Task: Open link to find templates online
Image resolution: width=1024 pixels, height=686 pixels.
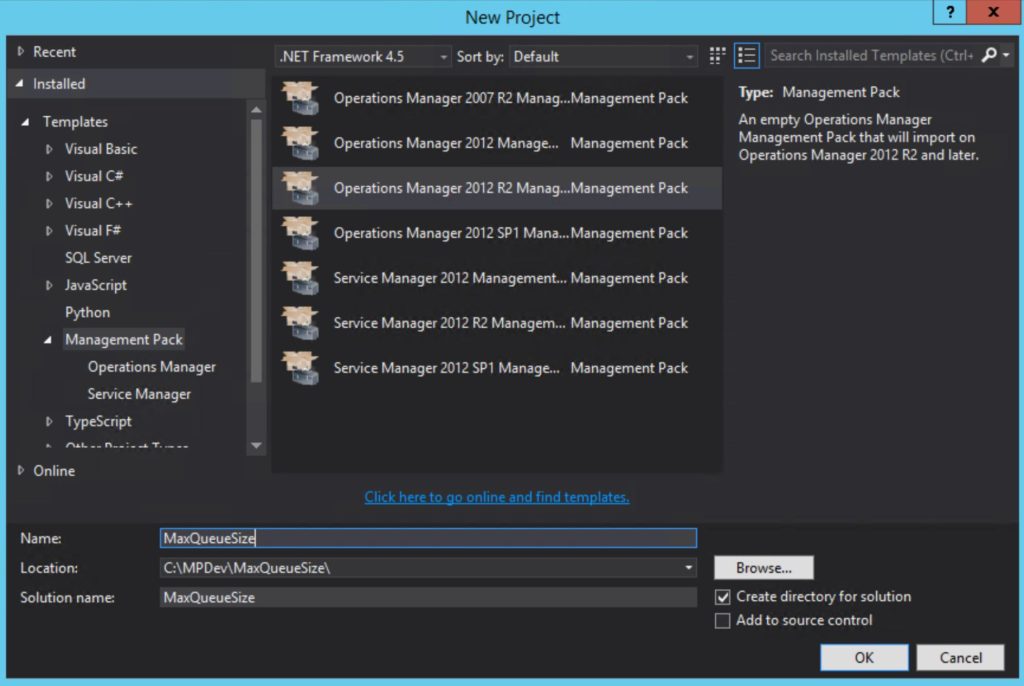Action: coord(497,497)
